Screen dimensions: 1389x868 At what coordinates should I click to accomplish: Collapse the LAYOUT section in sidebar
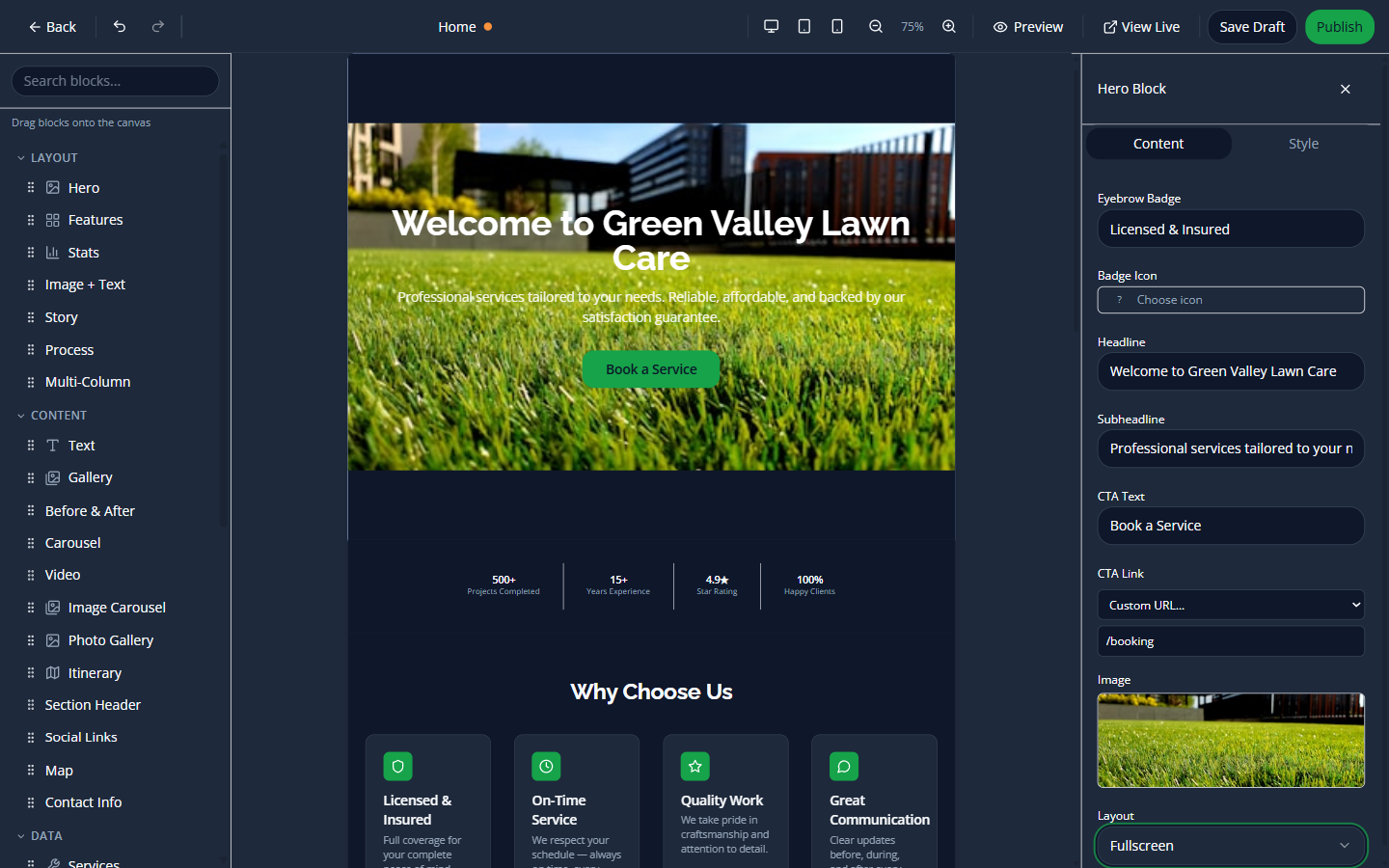point(21,157)
